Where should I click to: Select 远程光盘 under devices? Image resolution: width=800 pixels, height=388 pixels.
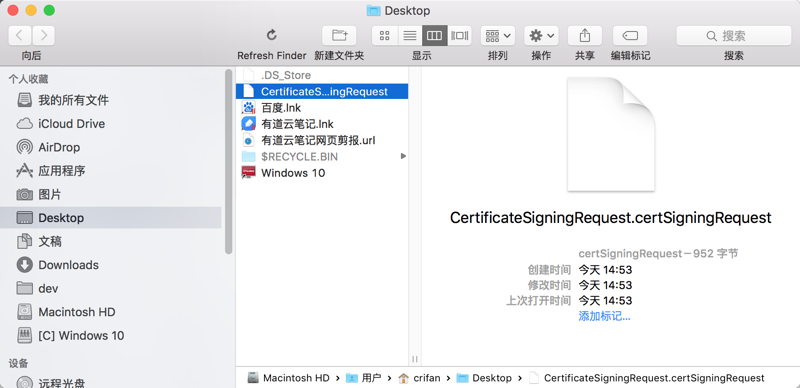[x=111, y=382]
